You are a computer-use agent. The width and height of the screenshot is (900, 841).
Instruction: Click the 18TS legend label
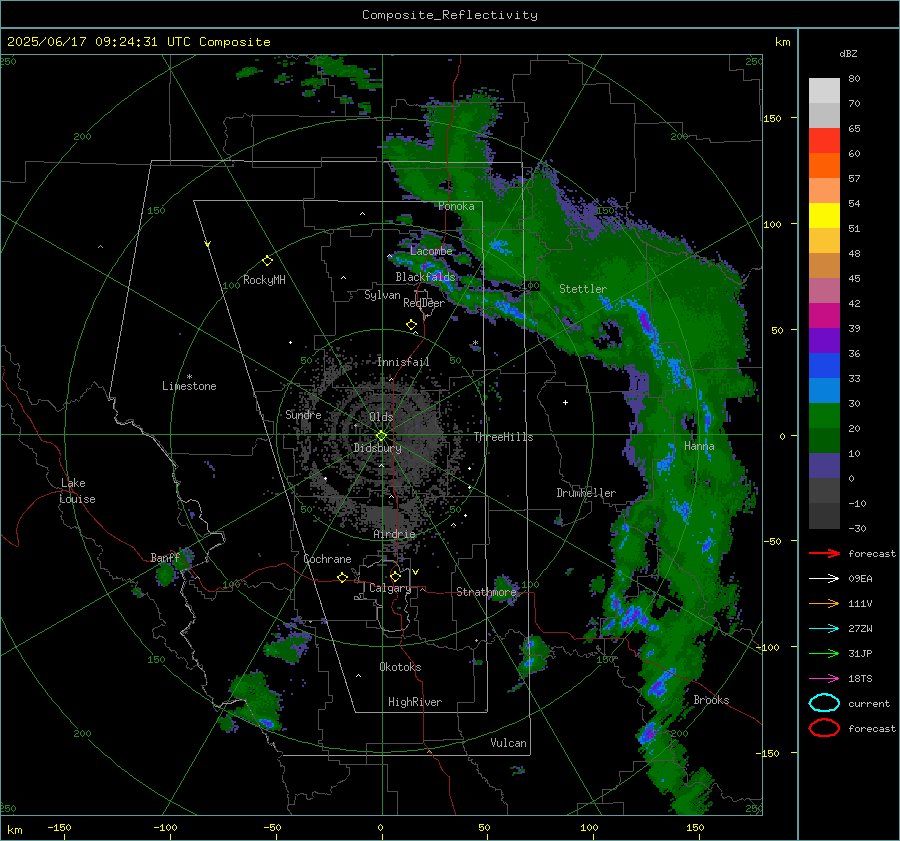pyautogui.click(x=860, y=679)
